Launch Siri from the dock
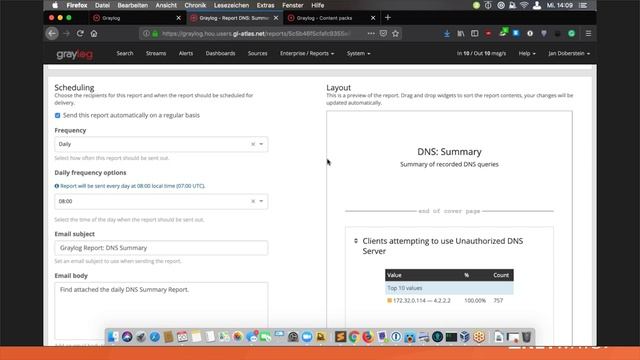 click(127, 337)
